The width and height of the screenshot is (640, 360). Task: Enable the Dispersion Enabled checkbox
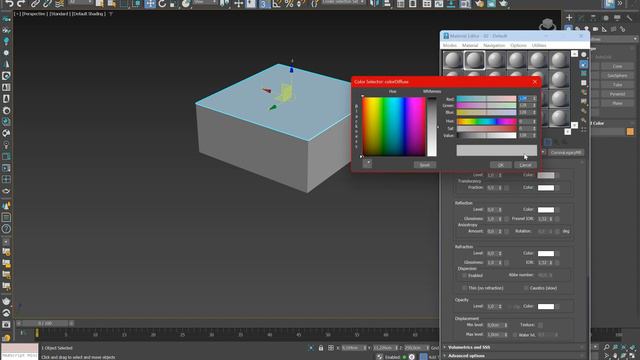464,276
